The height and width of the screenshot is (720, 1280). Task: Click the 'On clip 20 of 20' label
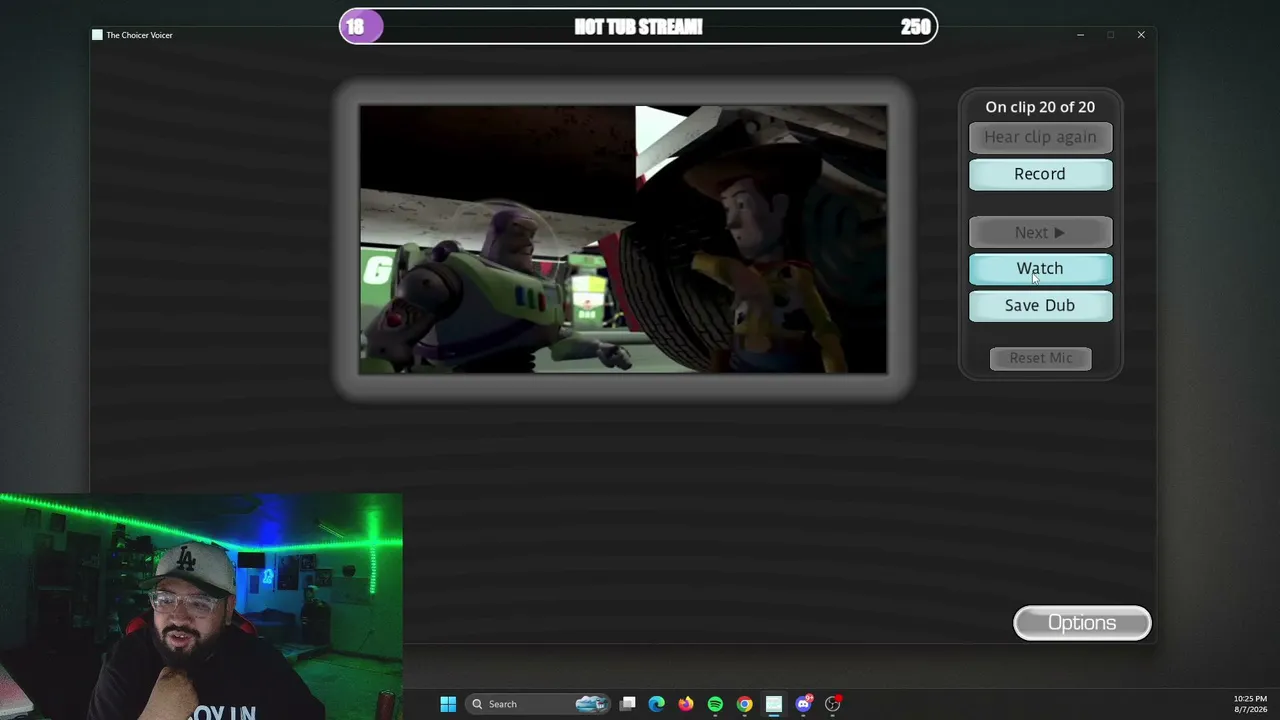[x=1040, y=107]
